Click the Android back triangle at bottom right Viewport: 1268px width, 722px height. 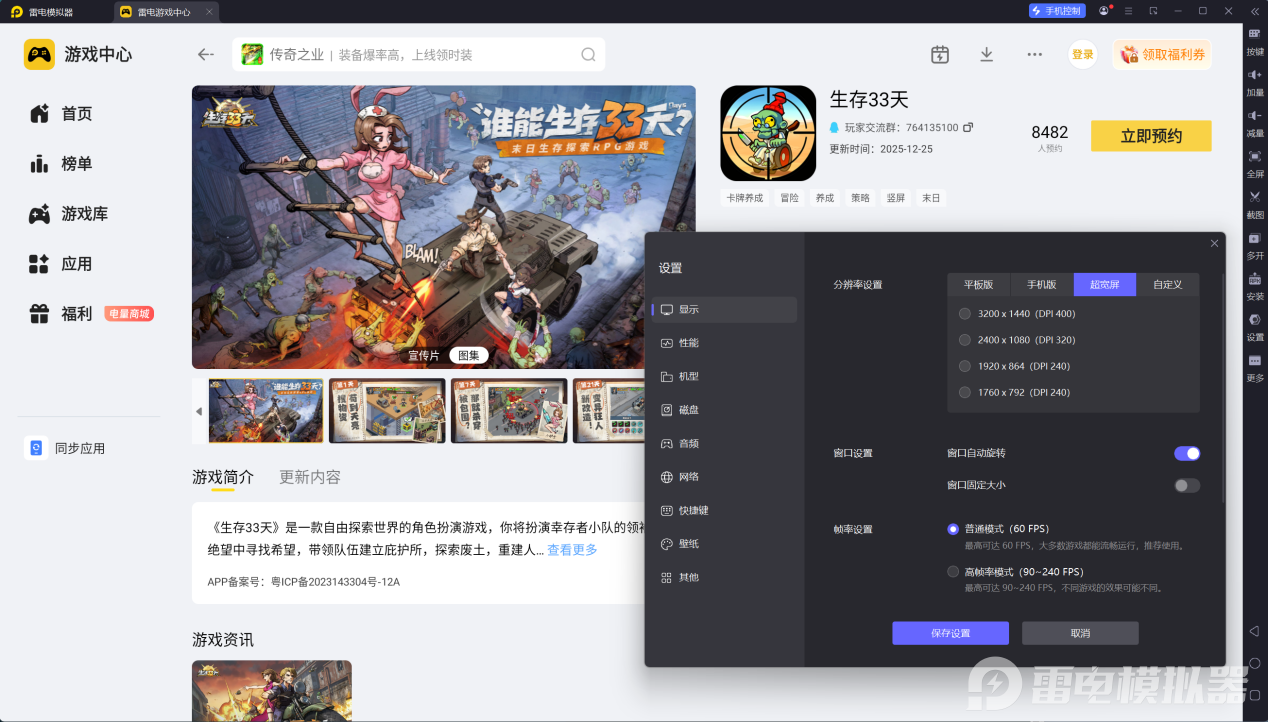tap(1254, 631)
